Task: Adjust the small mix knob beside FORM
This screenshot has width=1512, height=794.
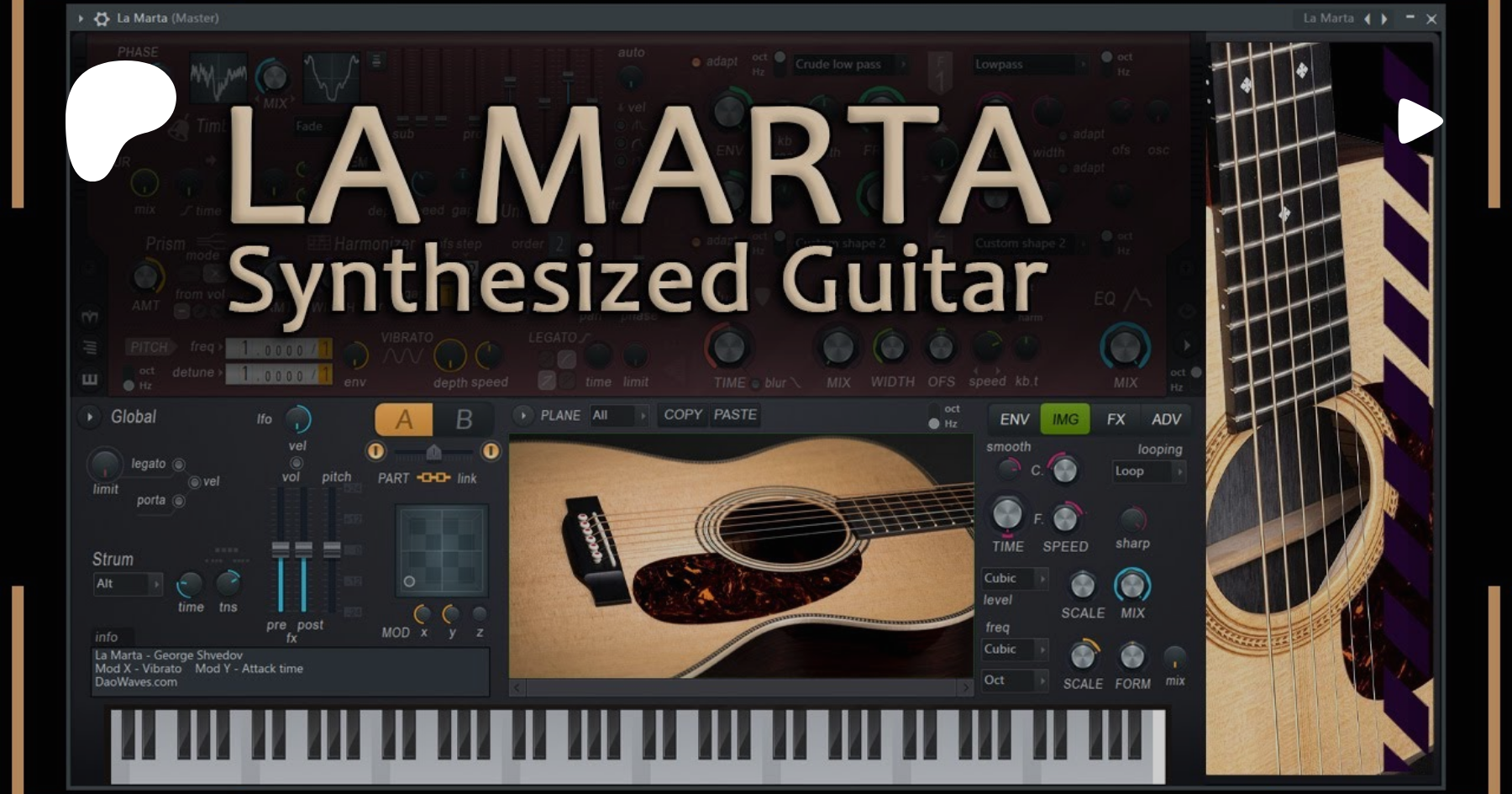Action: point(1174,658)
